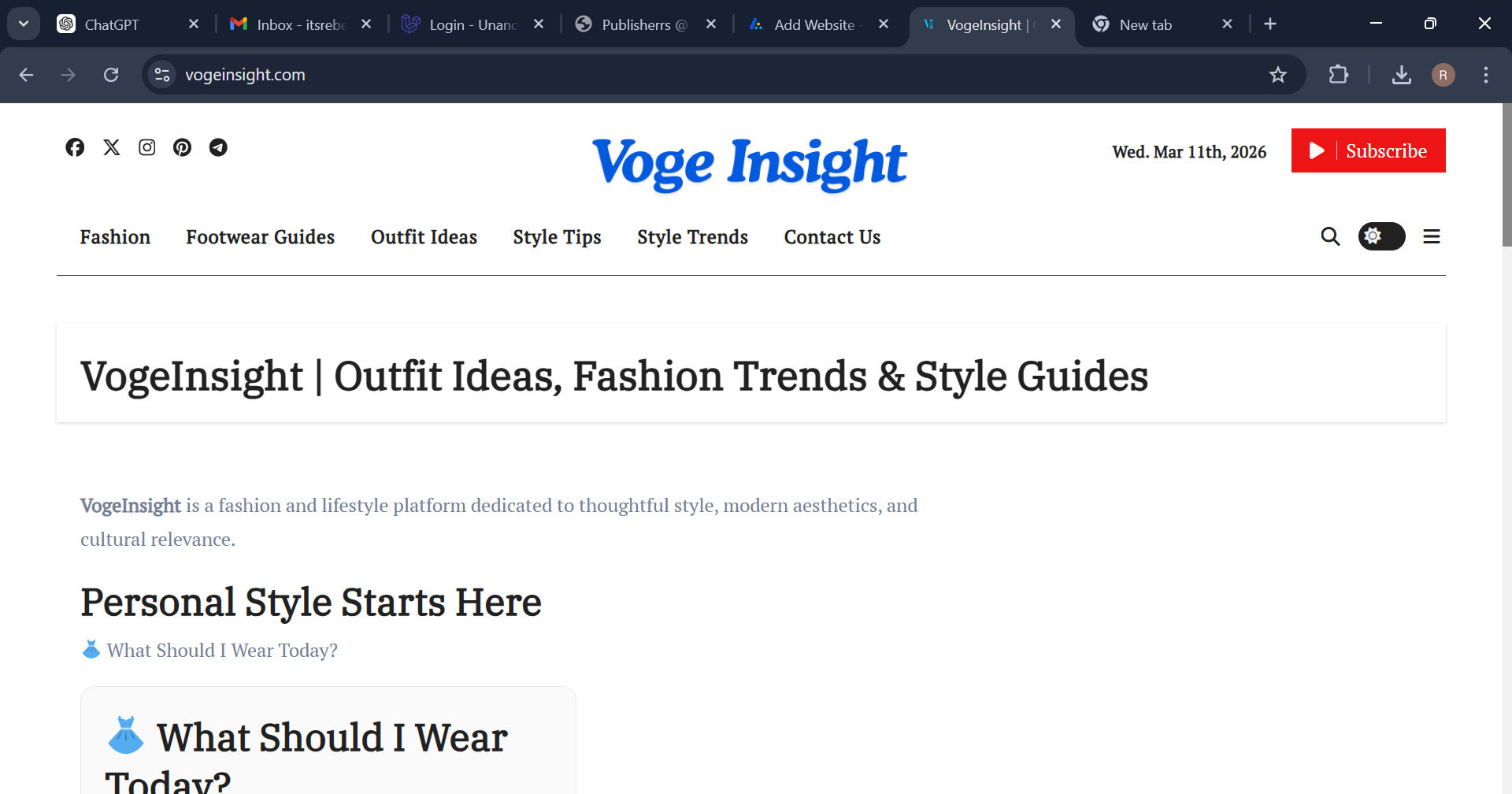Reload the page
1512x794 pixels.
point(111,75)
